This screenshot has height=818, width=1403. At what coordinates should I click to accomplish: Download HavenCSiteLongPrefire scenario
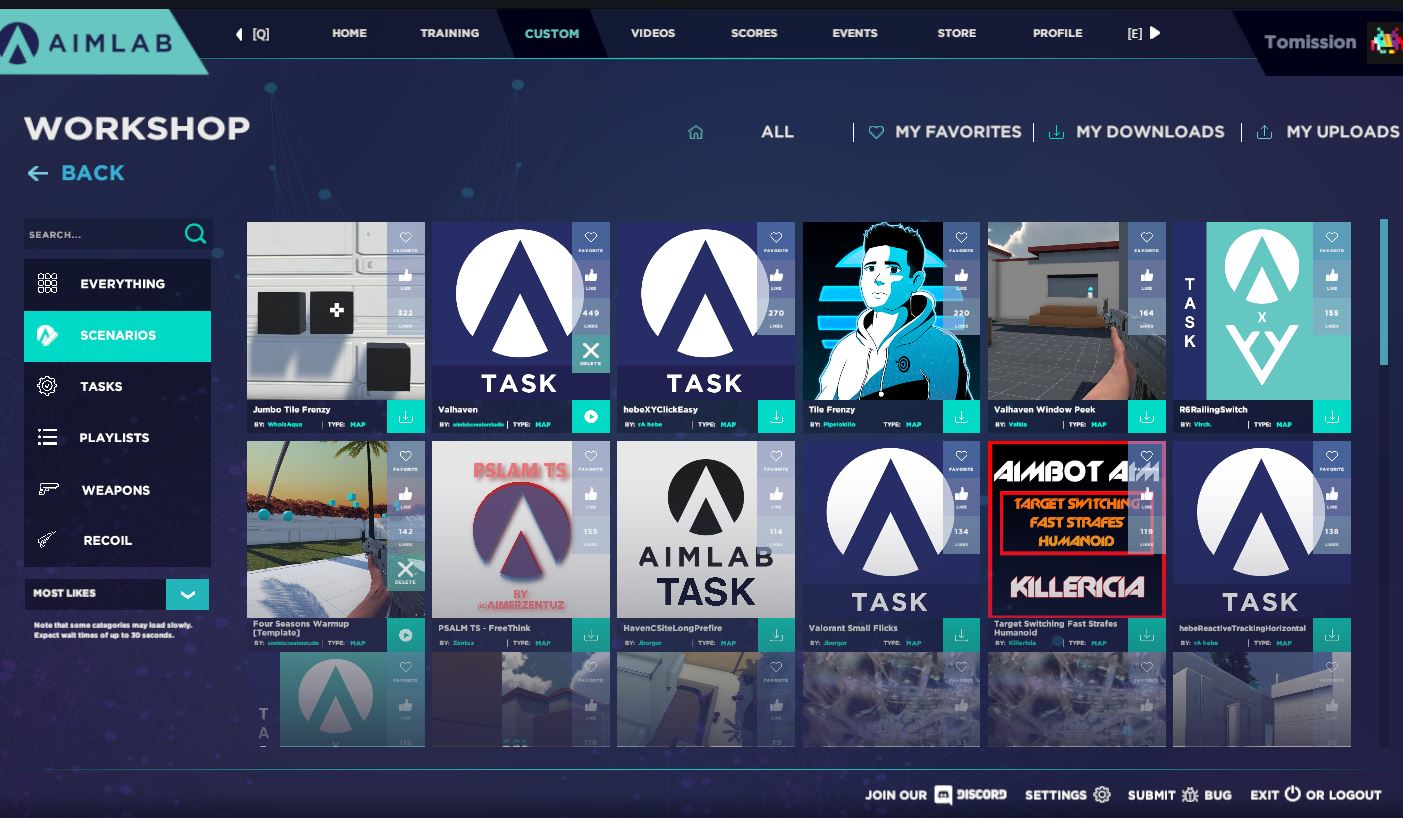[776, 635]
